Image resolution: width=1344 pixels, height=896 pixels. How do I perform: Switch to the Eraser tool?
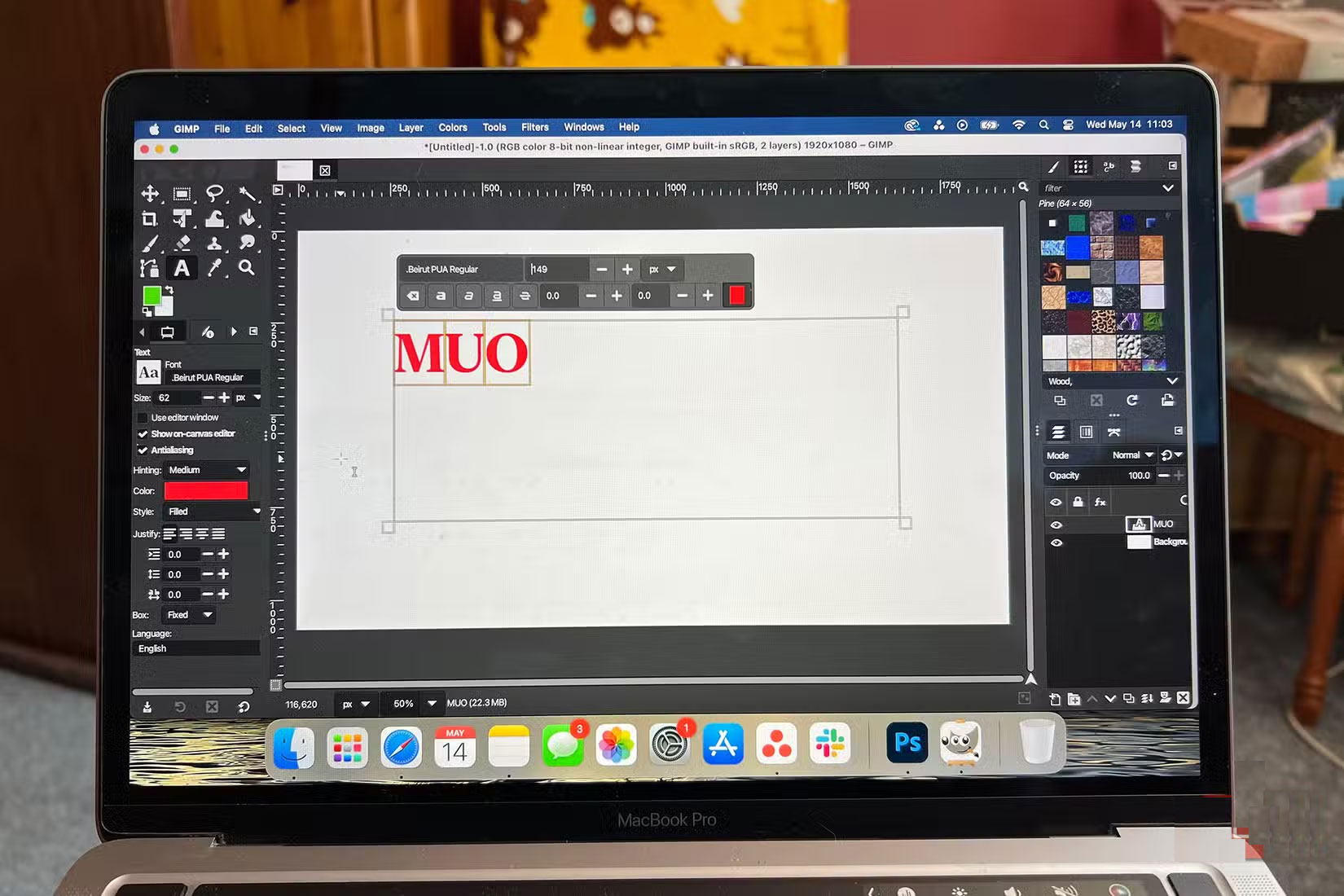point(183,243)
